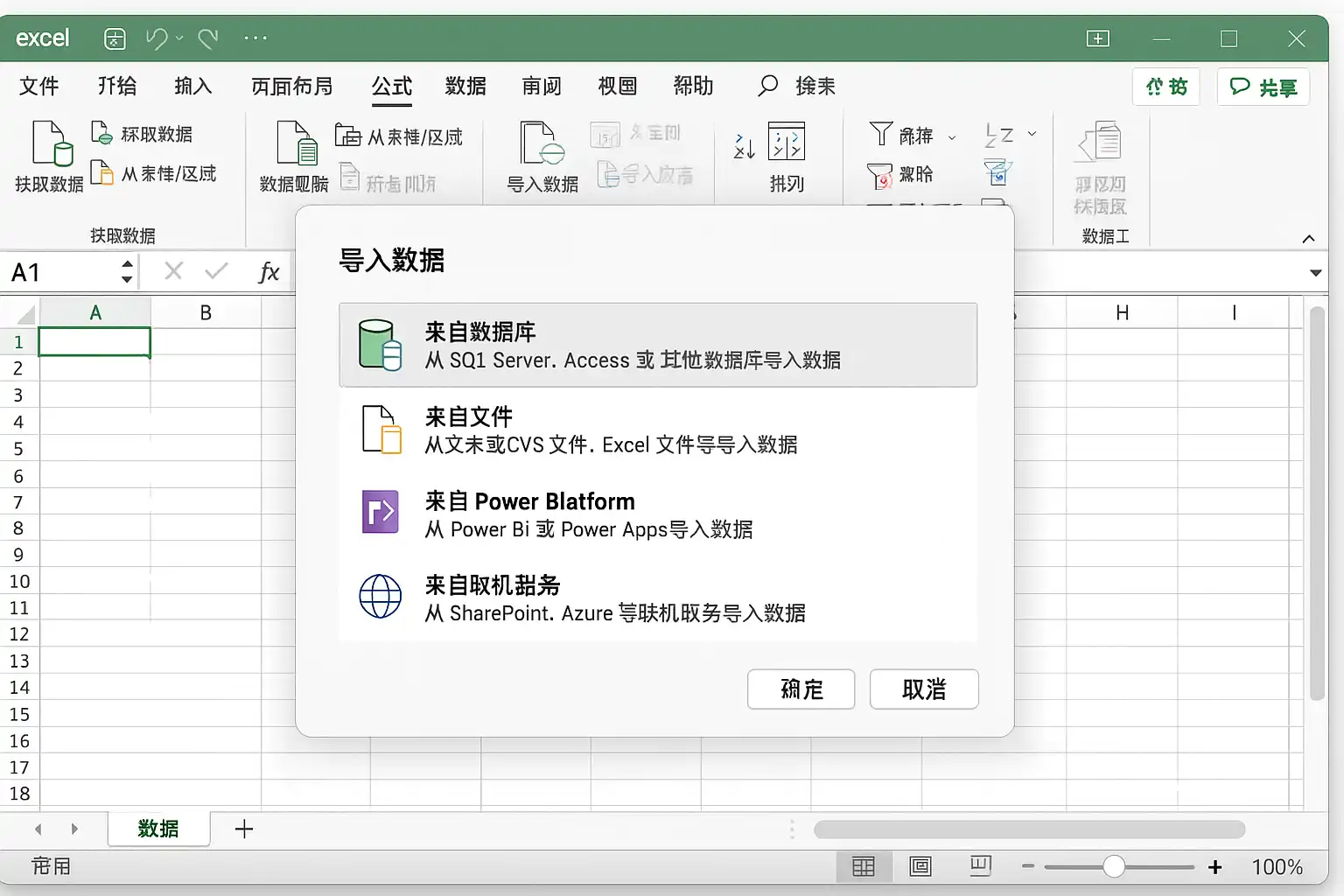Confirm the dialog with 确定 button
Image resolution: width=1344 pixels, height=896 pixels.
click(801, 689)
